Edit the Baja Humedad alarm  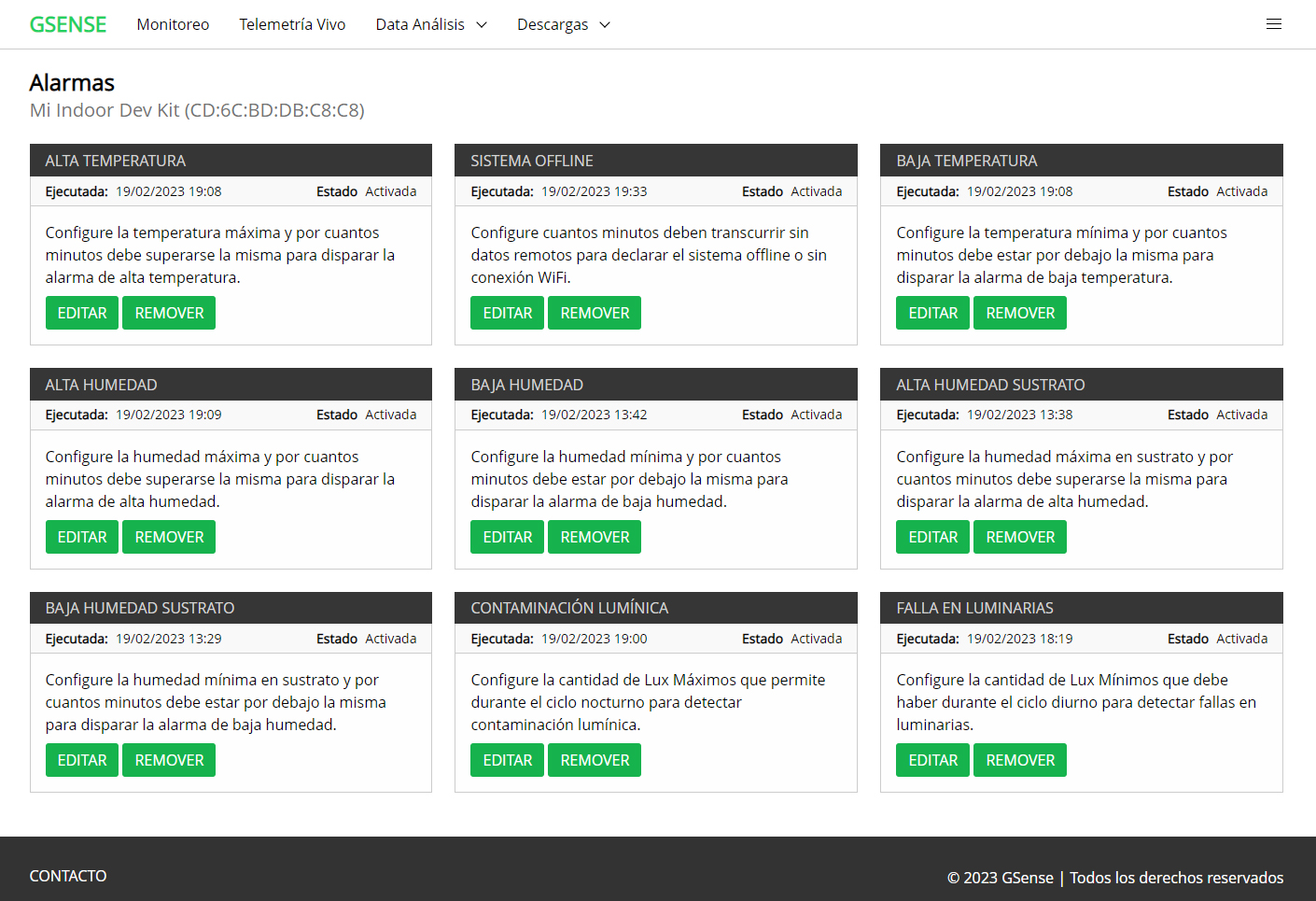point(507,537)
